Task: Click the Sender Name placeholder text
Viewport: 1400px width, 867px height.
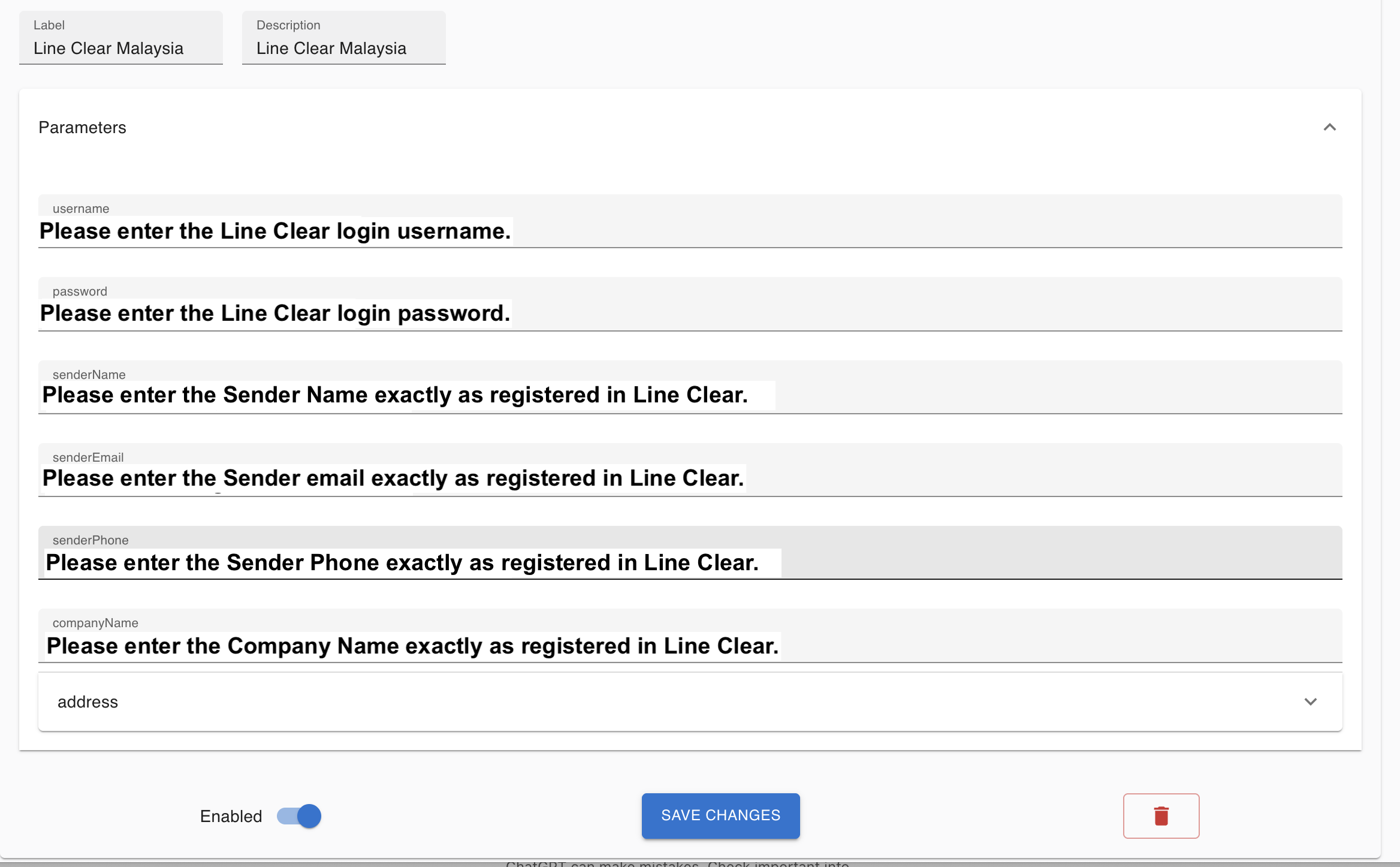Action: pyautogui.click(x=394, y=396)
